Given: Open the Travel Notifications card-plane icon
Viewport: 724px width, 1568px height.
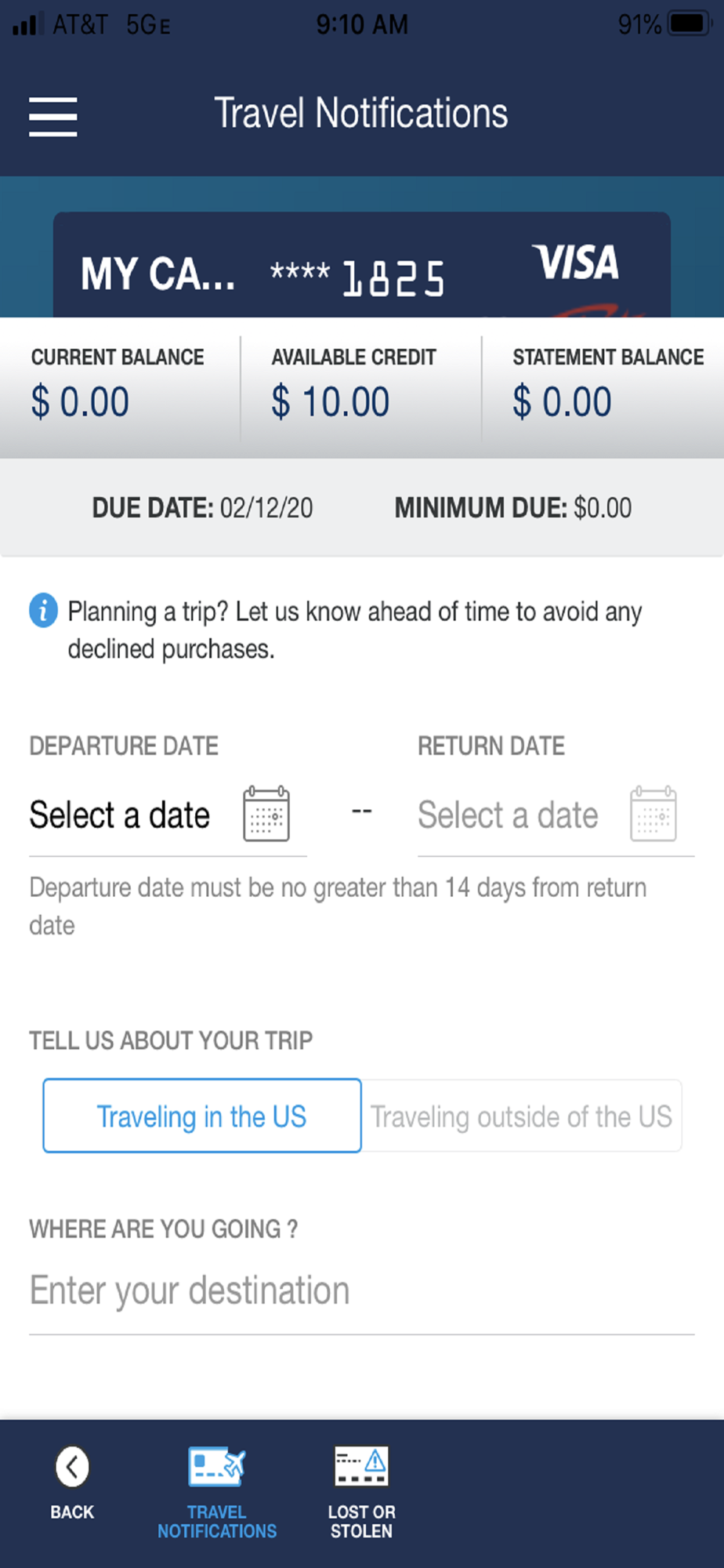Looking at the screenshot, I should click(x=217, y=1466).
